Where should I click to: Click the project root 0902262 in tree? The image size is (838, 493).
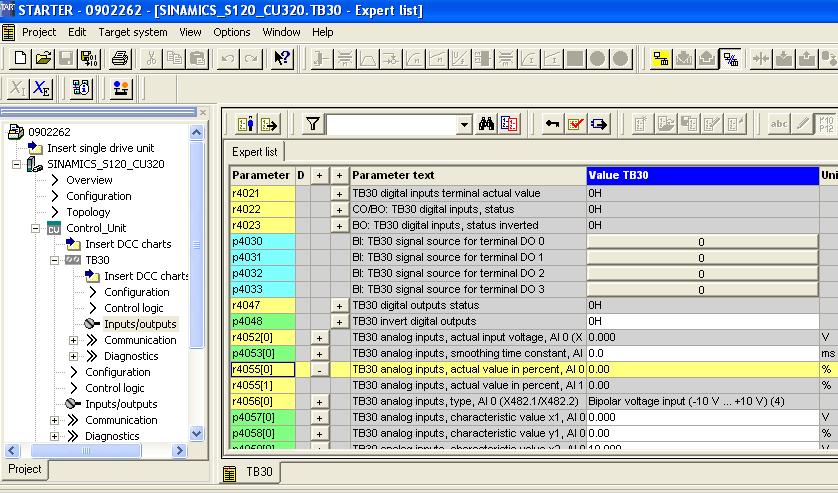point(49,132)
